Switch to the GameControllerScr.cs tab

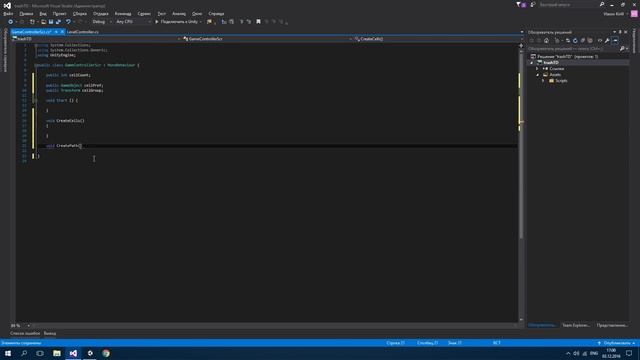31,32
